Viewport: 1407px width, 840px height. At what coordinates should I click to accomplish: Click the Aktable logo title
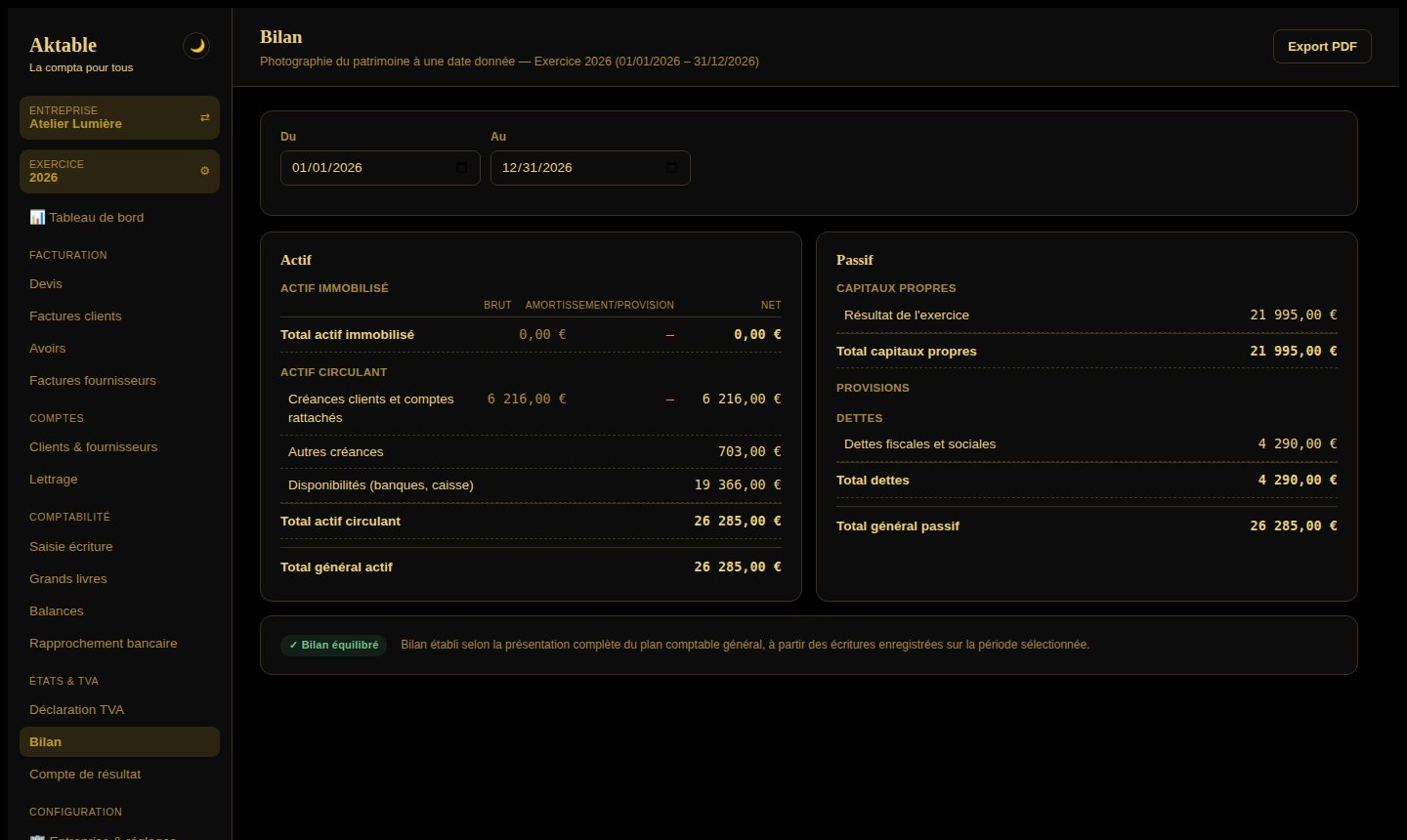pos(63,45)
